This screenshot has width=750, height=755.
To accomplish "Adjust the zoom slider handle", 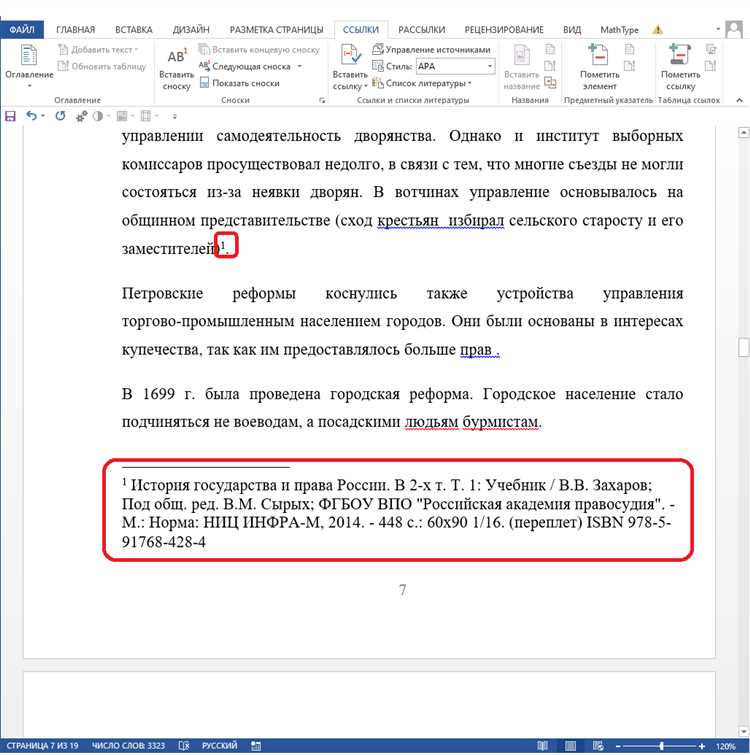I will [x=662, y=746].
